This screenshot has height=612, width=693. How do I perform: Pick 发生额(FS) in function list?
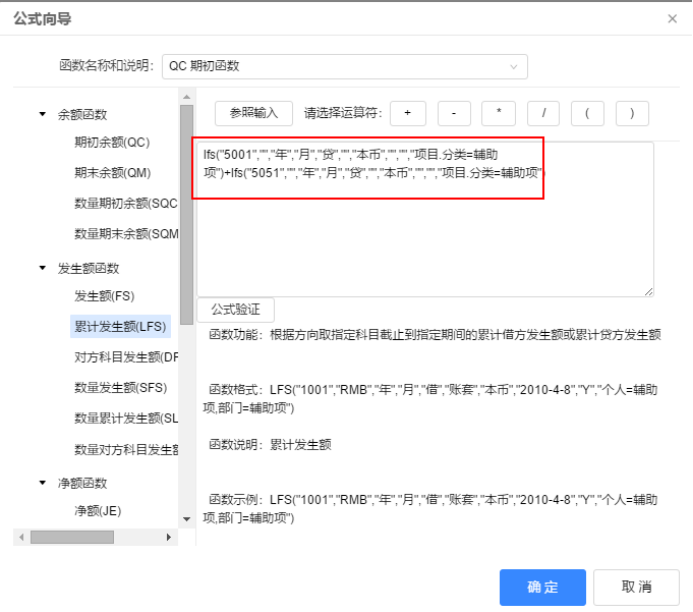coord(104,296)
